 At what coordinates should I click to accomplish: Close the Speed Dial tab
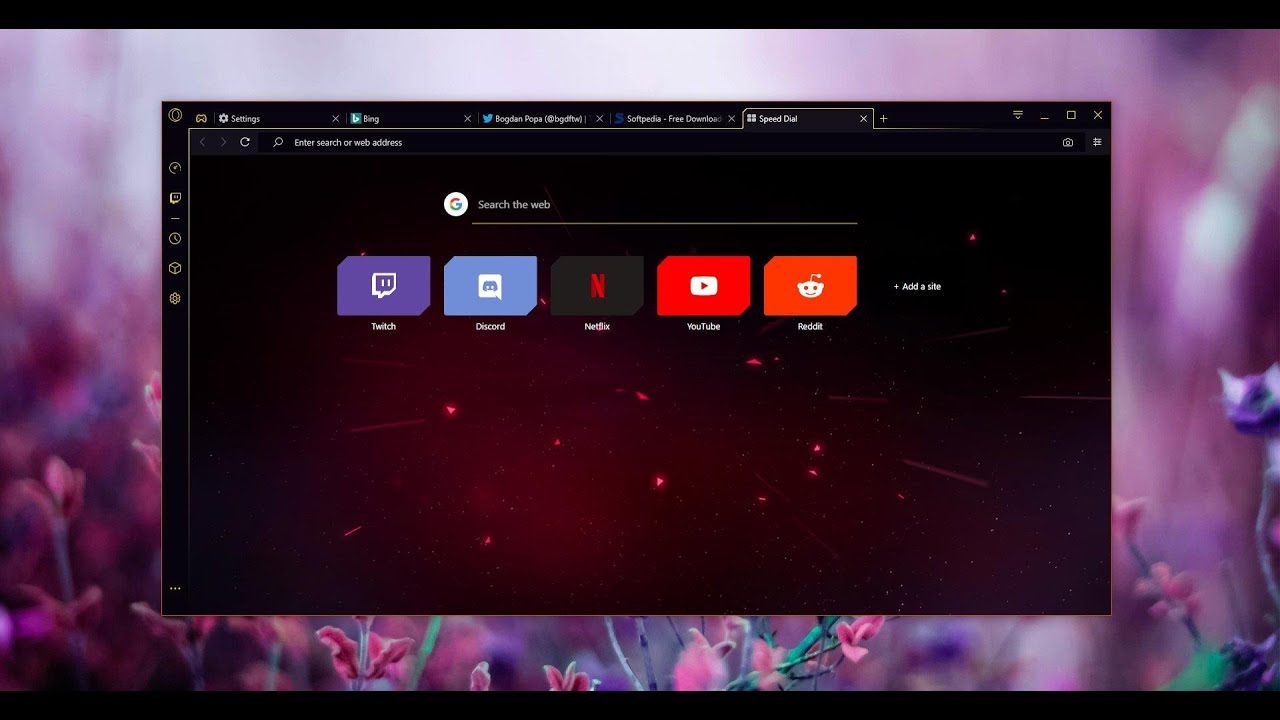pyautogui.click(x=864, y=118)
